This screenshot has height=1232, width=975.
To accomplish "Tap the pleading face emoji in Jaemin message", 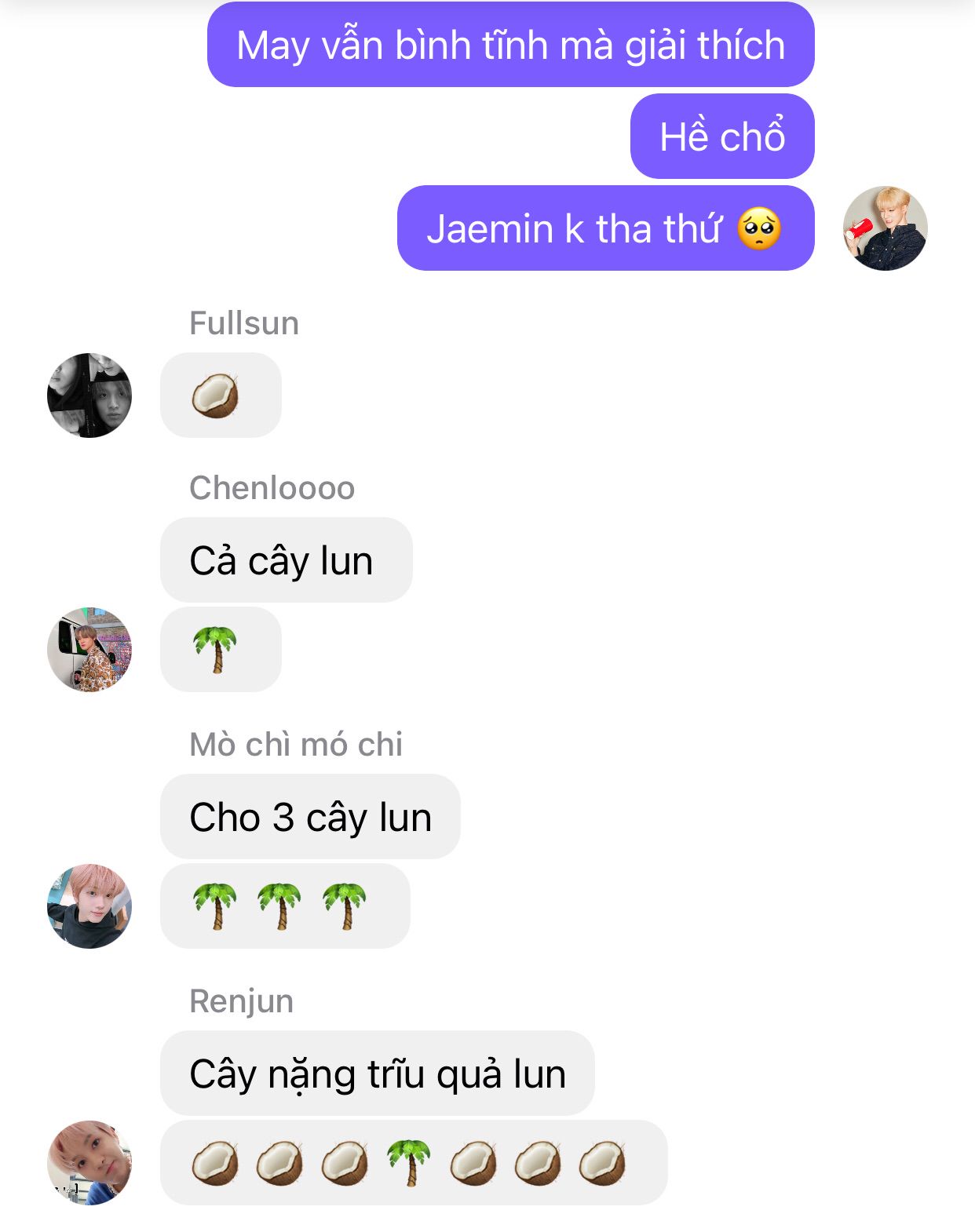I will coord(759,228).
